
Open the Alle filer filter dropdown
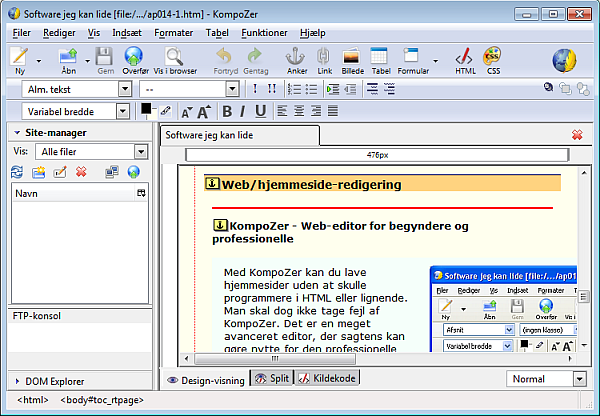point(91,152)
